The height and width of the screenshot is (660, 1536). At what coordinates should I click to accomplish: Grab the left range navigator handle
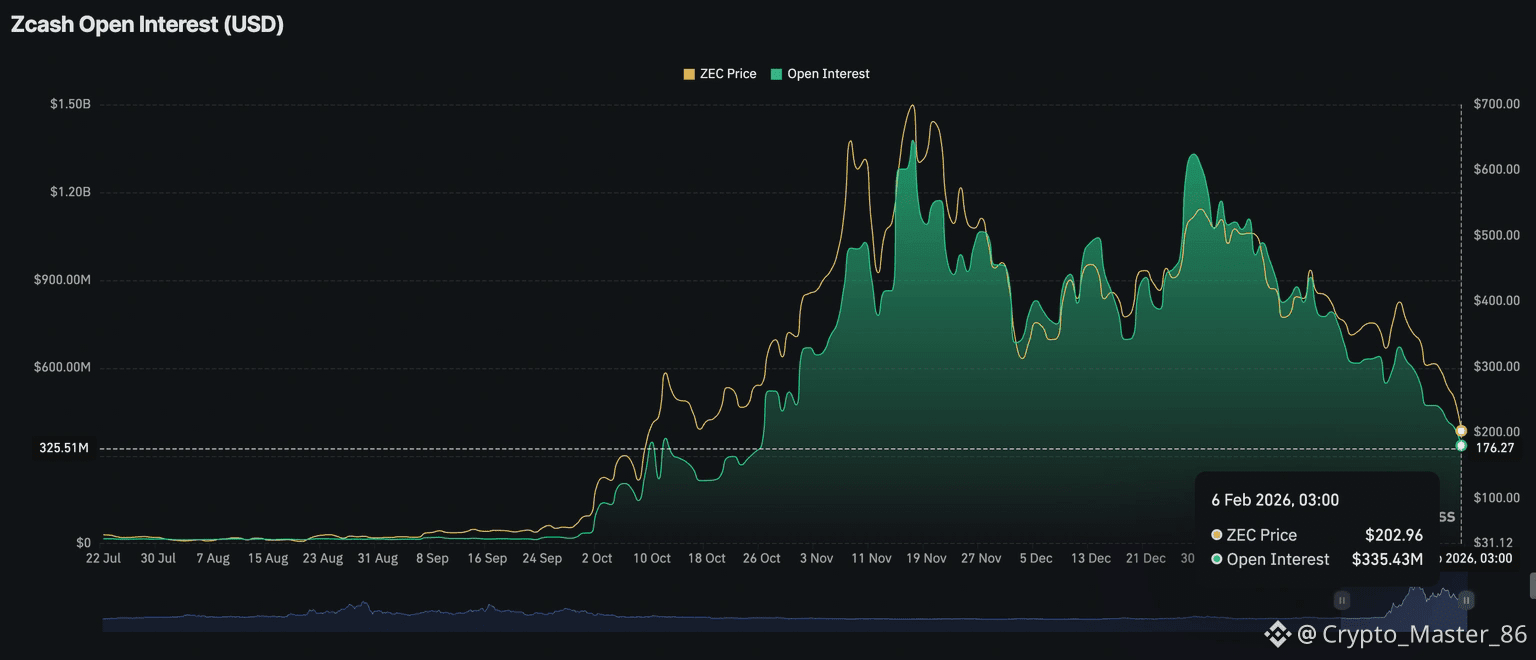(1342, 600)
